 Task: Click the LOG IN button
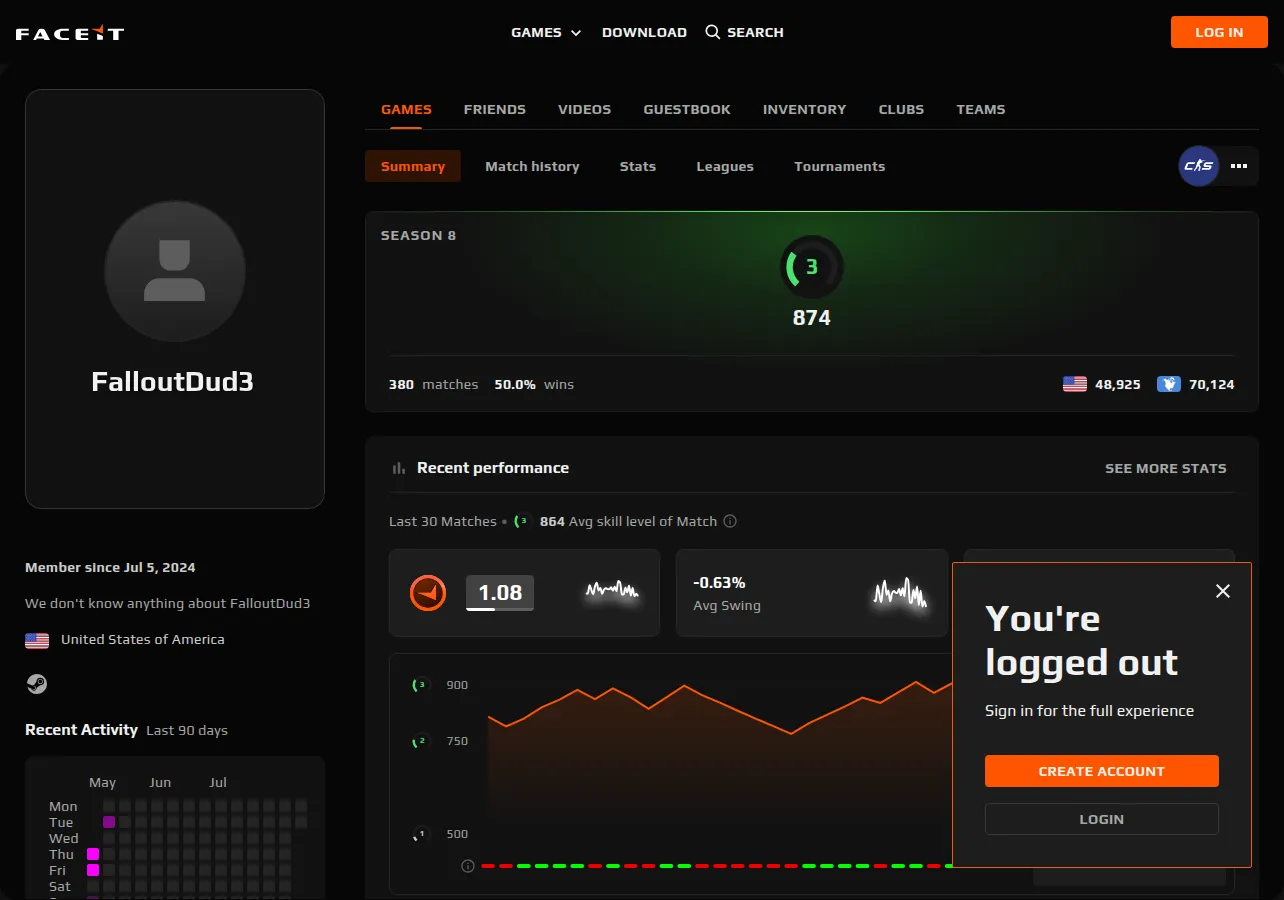[1219, 32]
